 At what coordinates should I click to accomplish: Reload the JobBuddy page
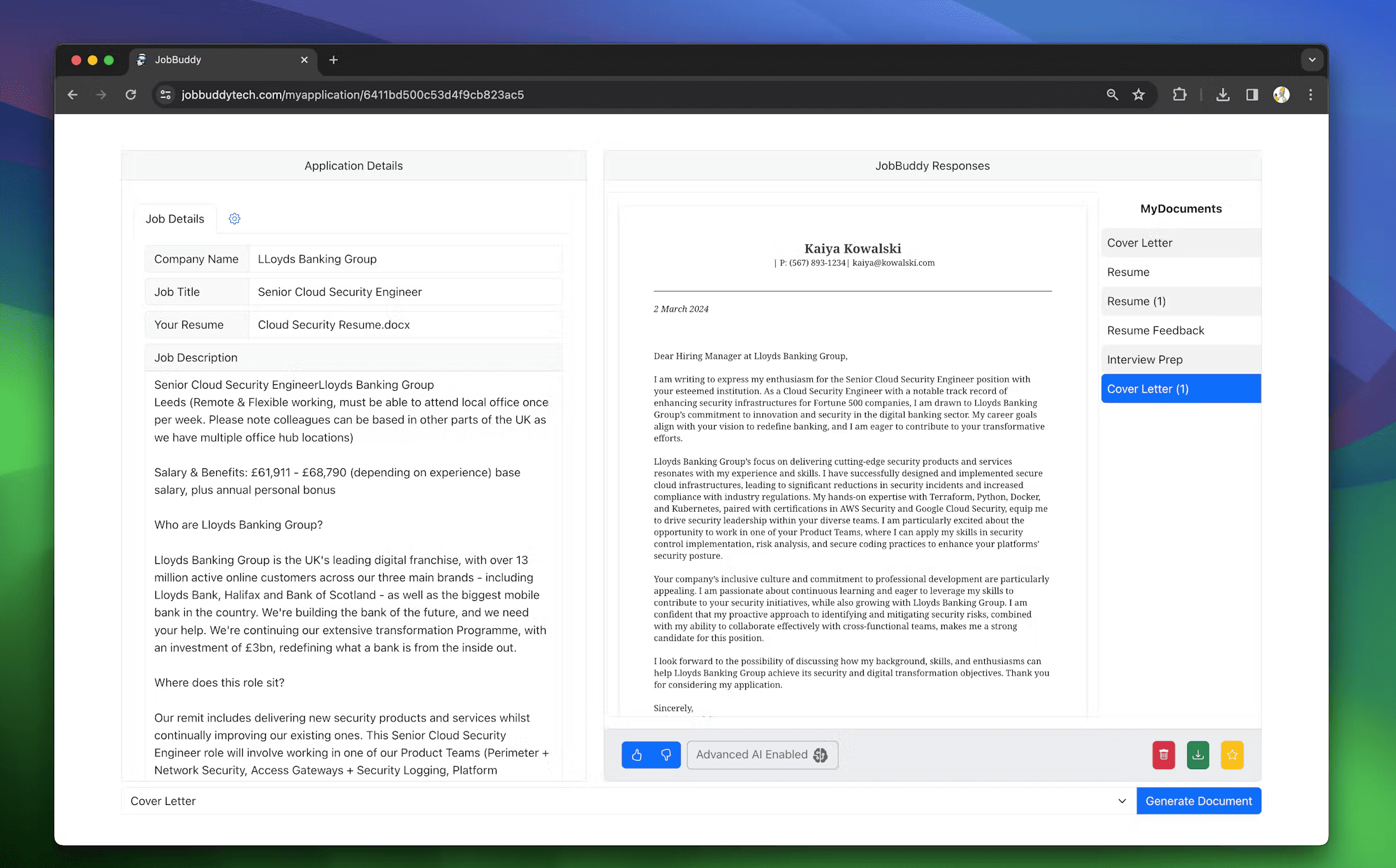[x=131, y=95]
